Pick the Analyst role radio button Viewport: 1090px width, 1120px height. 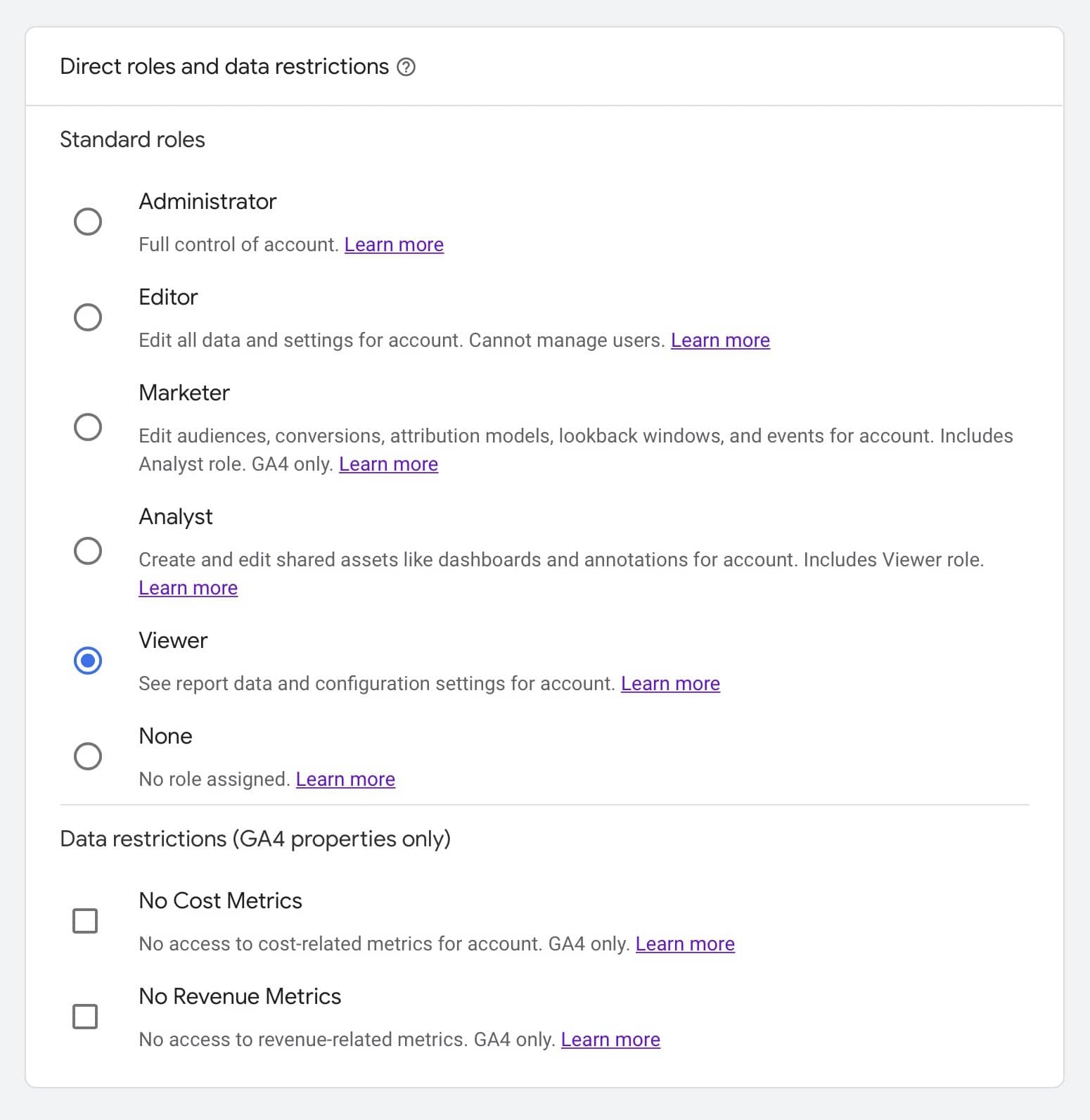point(88,551)
